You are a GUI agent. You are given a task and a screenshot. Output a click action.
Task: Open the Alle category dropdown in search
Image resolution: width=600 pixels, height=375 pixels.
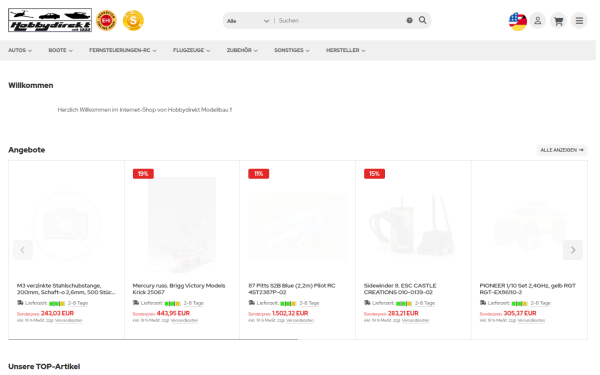click(x=248, y=21)
